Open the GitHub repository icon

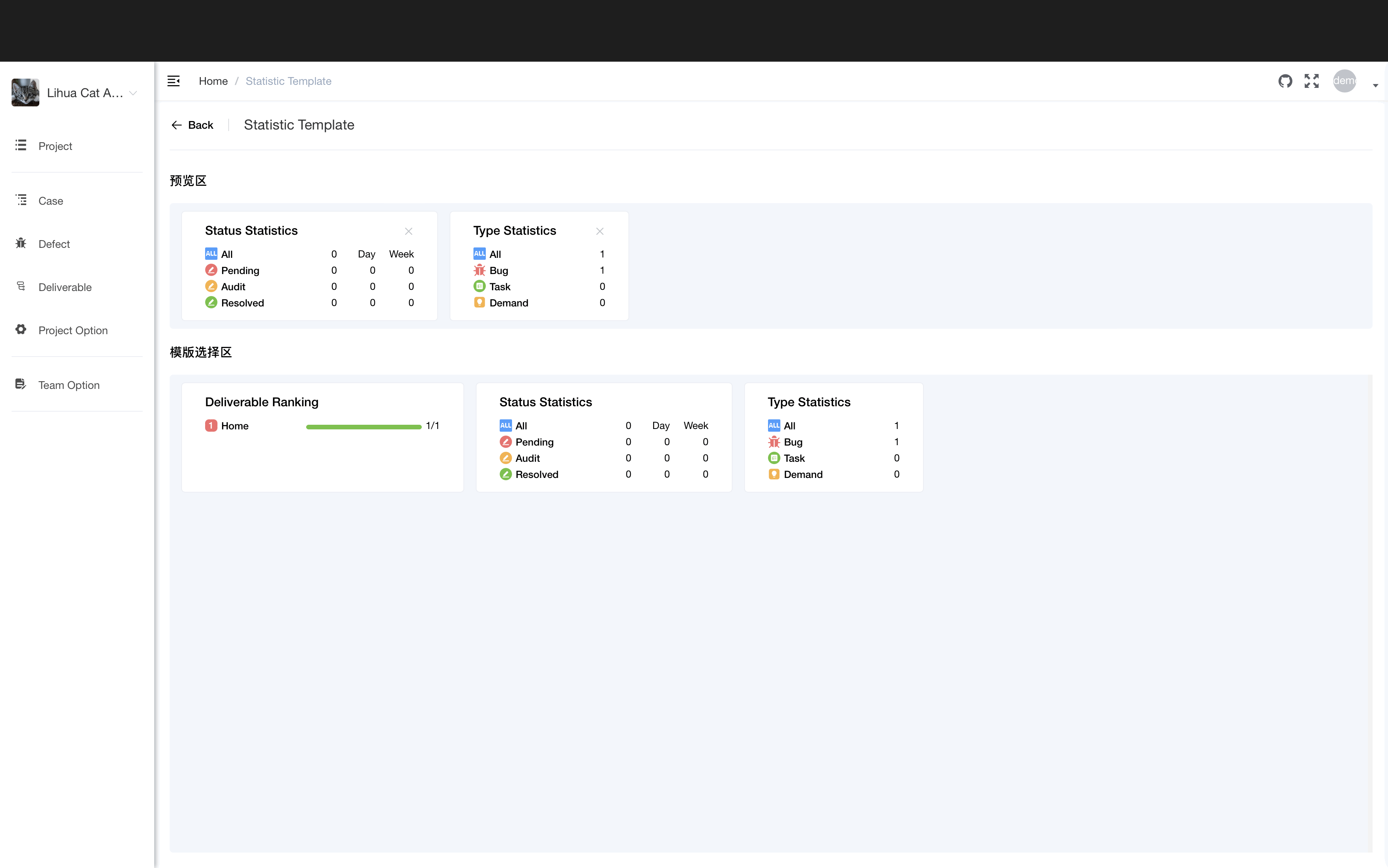[x=1285, y=81]
